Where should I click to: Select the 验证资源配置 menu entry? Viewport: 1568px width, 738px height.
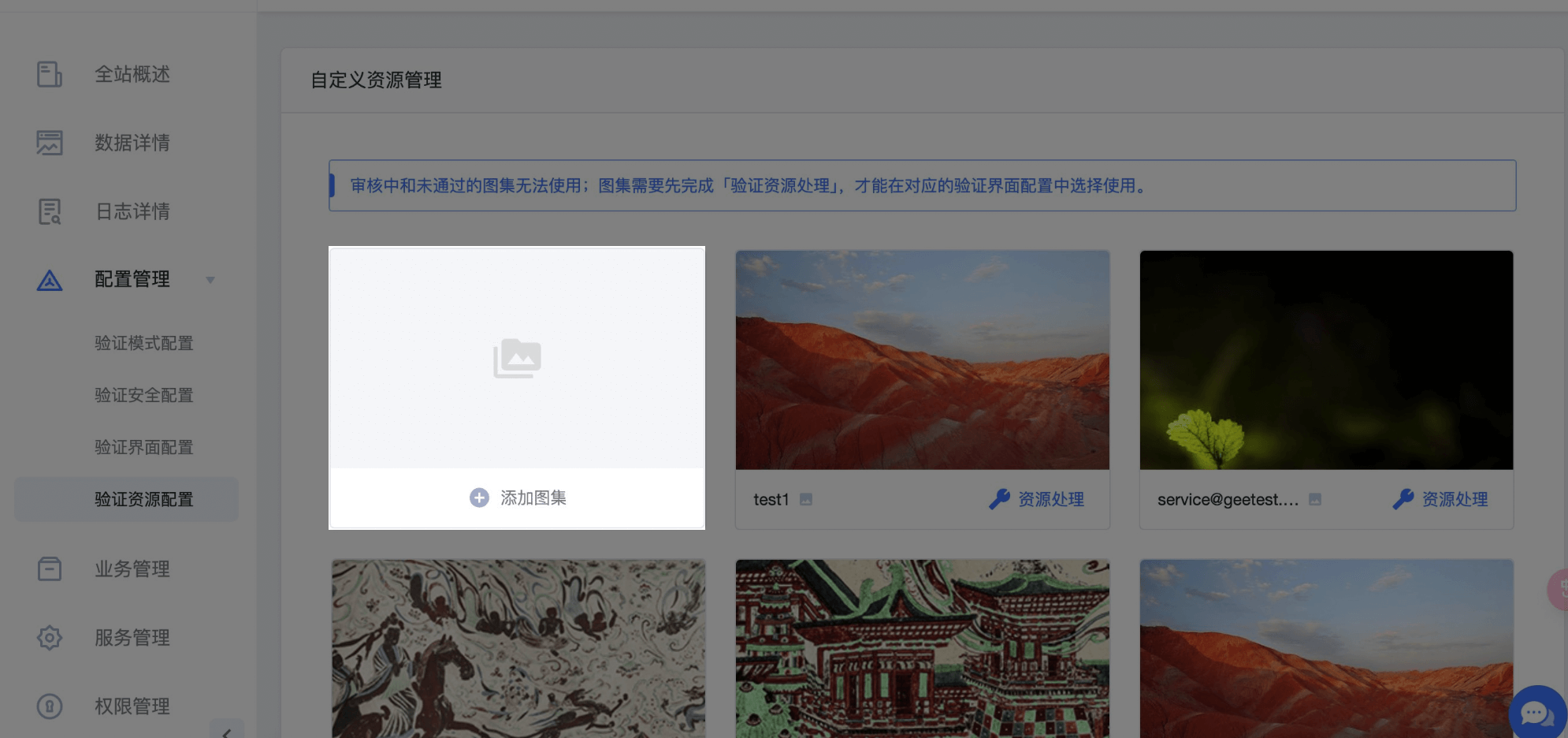143,499
